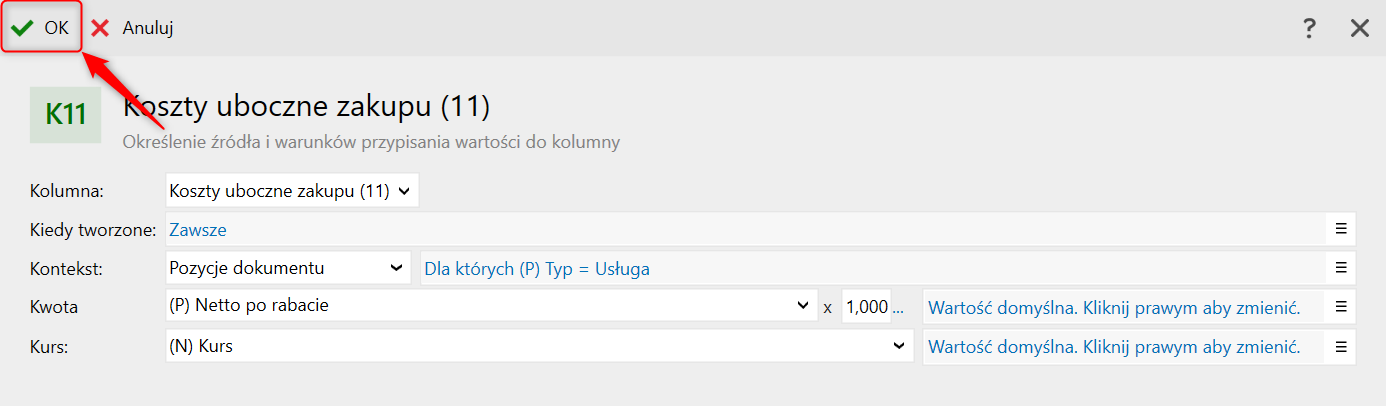The image size is (1386, 406).
Task: Click the Zawsze condition link
Action: click(x=198, y=230)
